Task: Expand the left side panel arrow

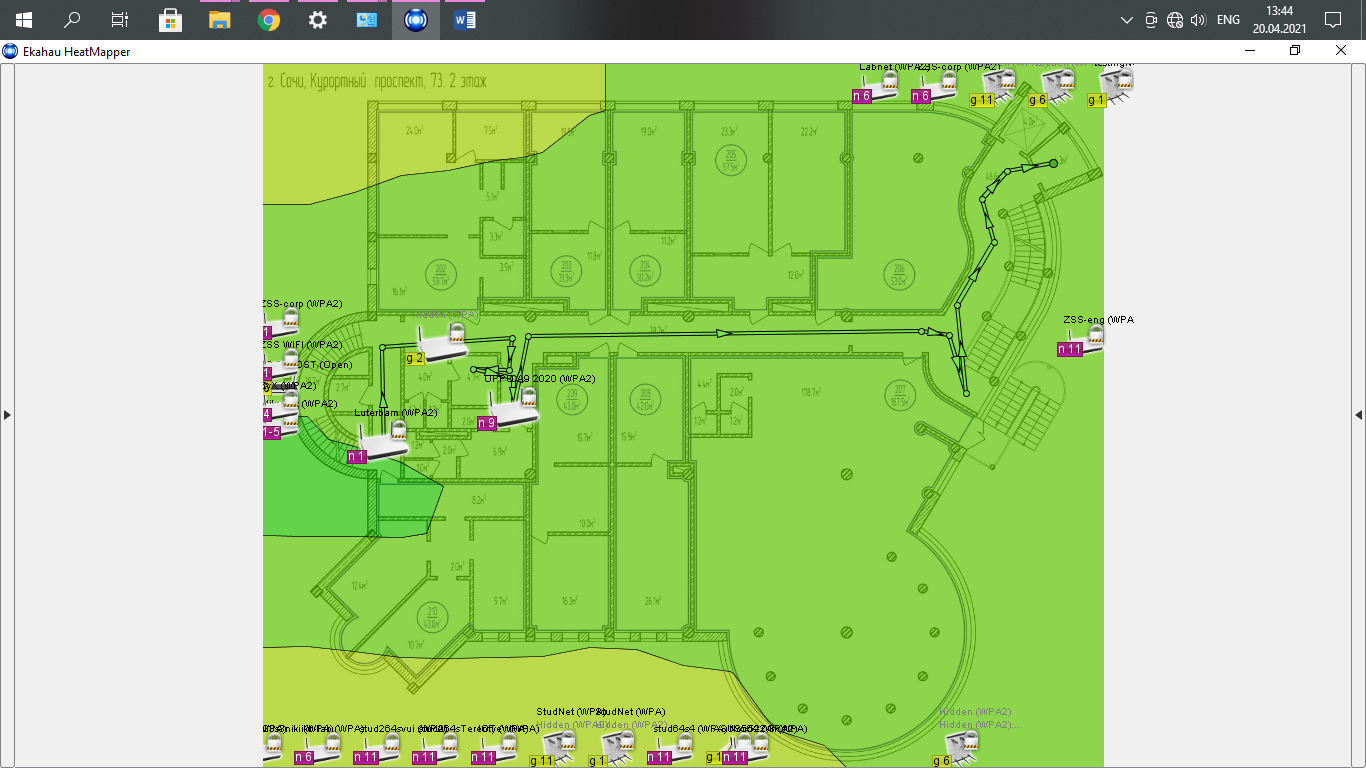Action: coord(7,414)
